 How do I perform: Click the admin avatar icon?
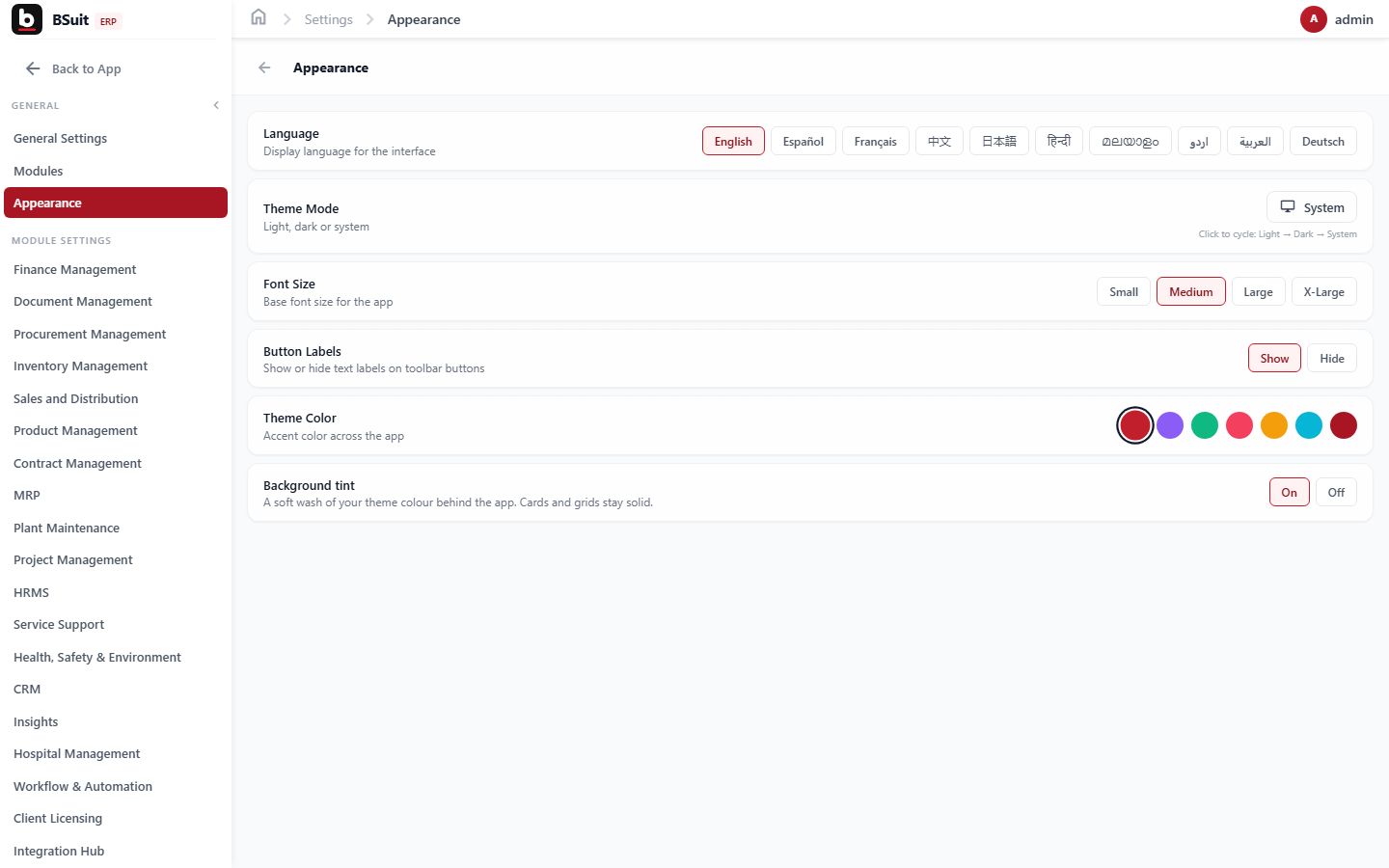click(1313, 19)
